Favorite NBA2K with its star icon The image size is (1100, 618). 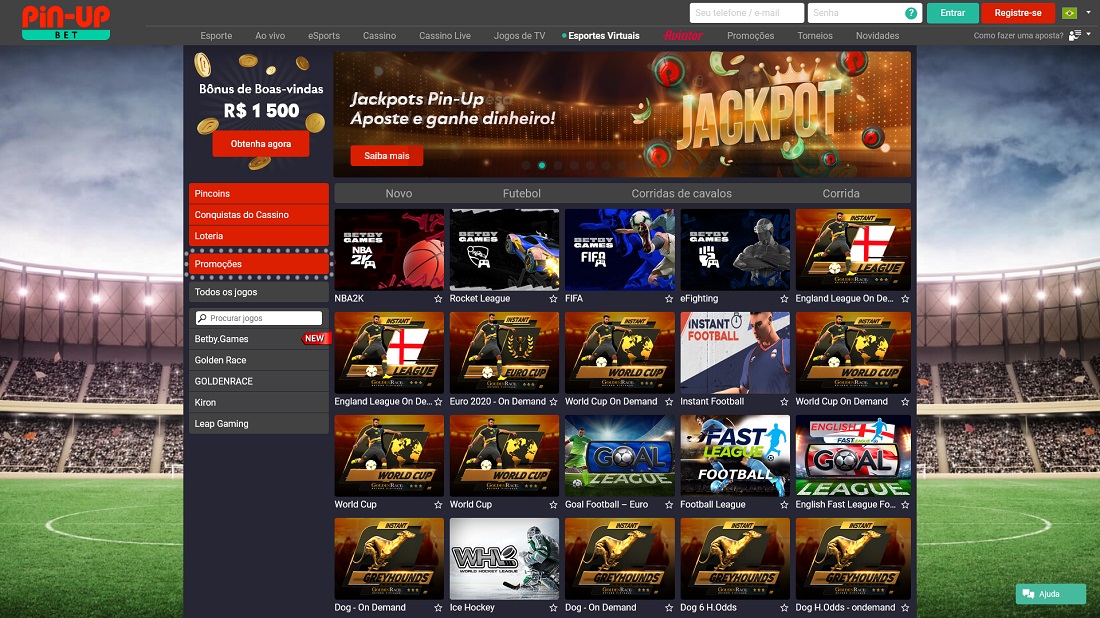point(438,299)
